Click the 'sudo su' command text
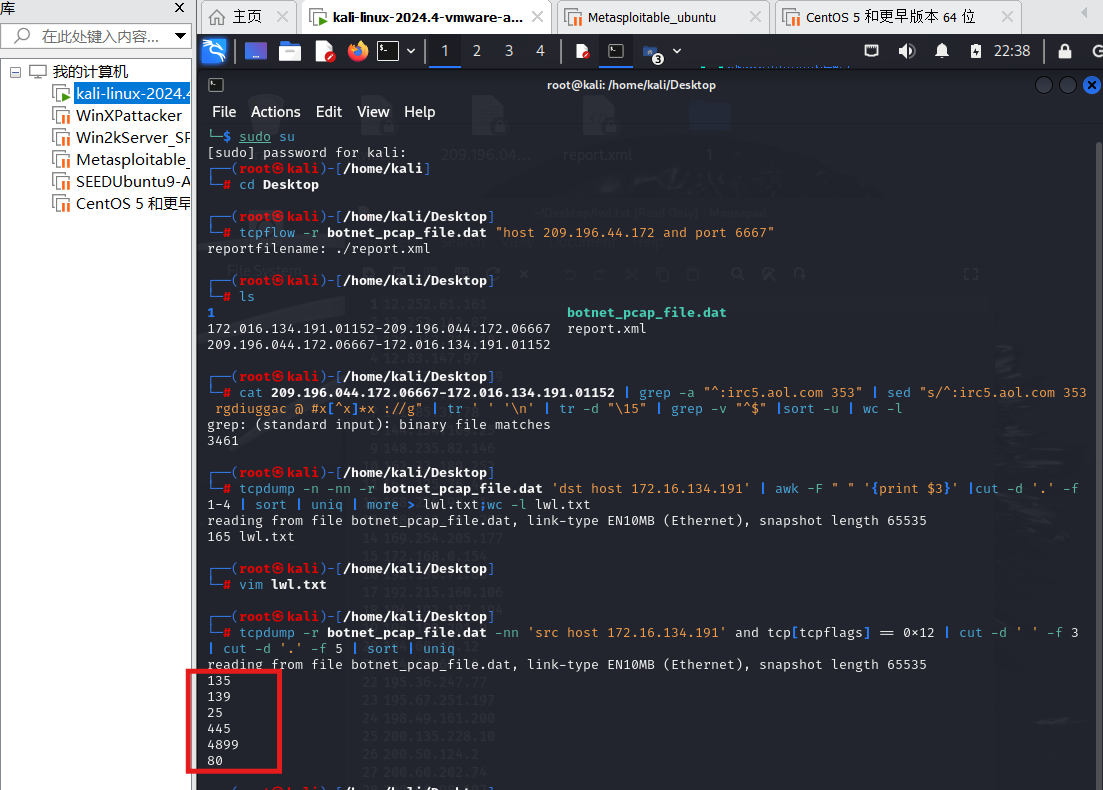Screen dimensions: 1103x790 point(267,136)
